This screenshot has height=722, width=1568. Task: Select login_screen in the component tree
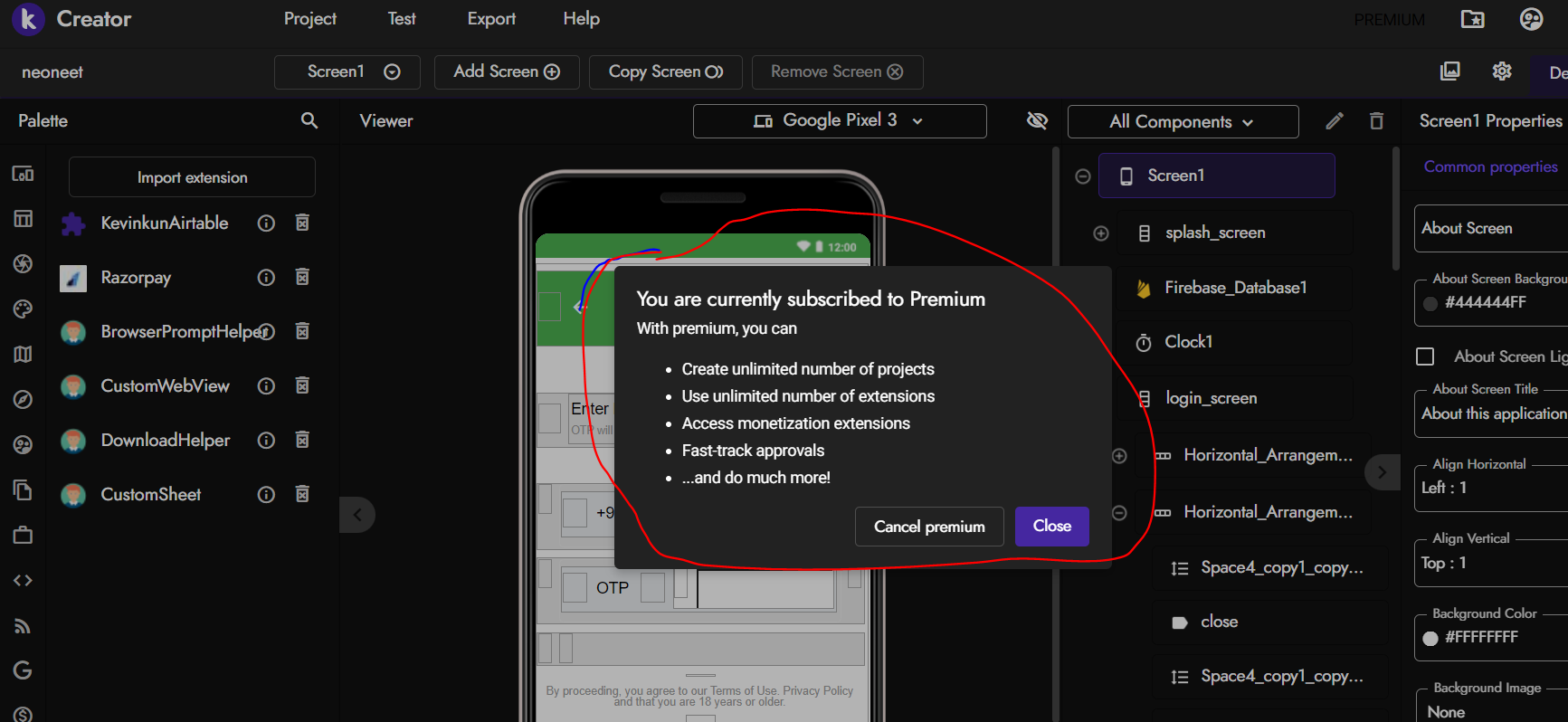(x=1211, y=398)
